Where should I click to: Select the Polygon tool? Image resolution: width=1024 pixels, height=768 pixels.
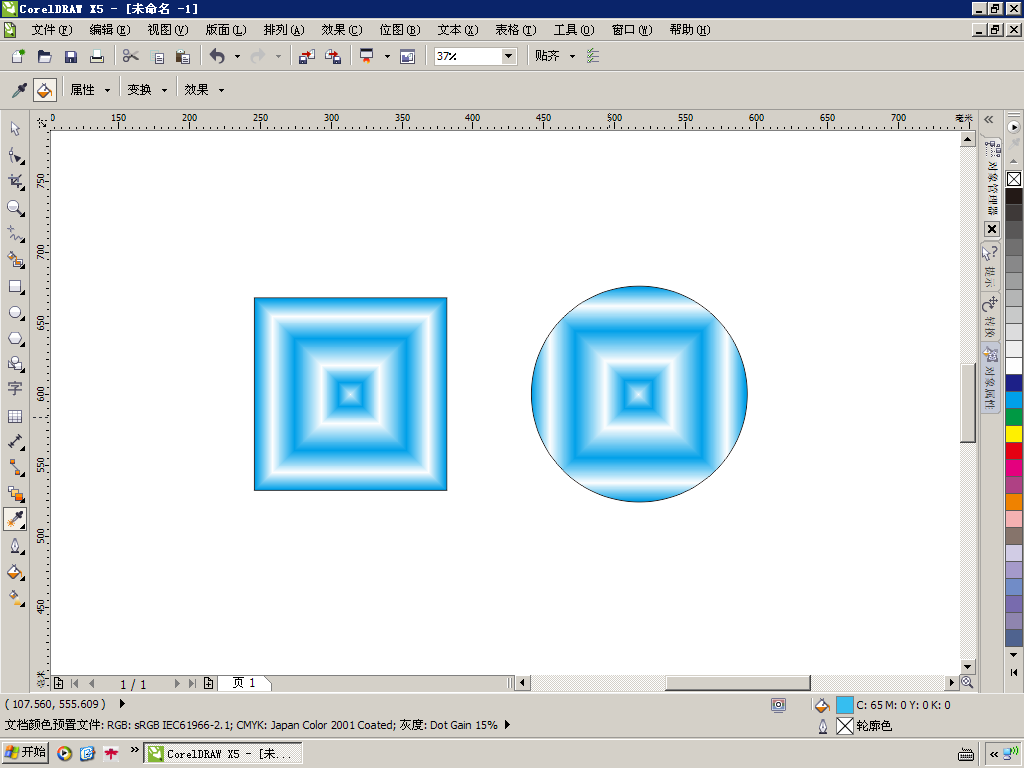click(x=15, y=338)
